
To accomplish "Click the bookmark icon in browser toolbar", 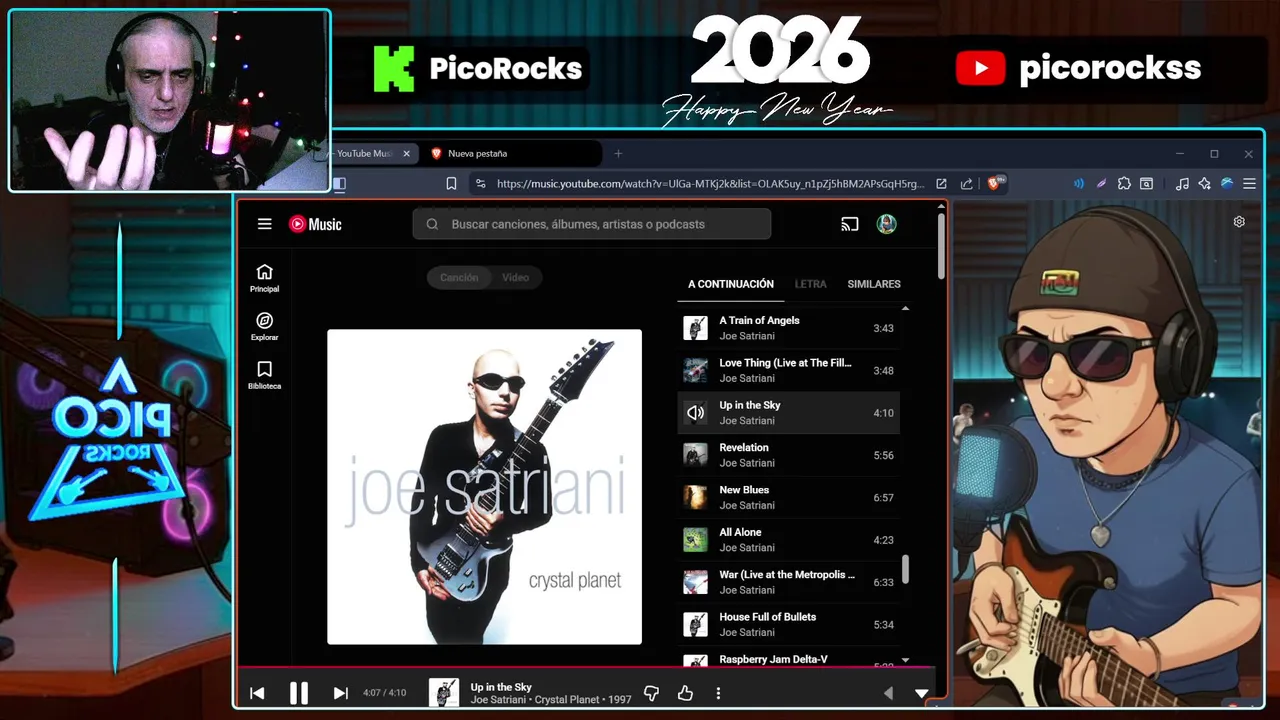I will point(451,184).
